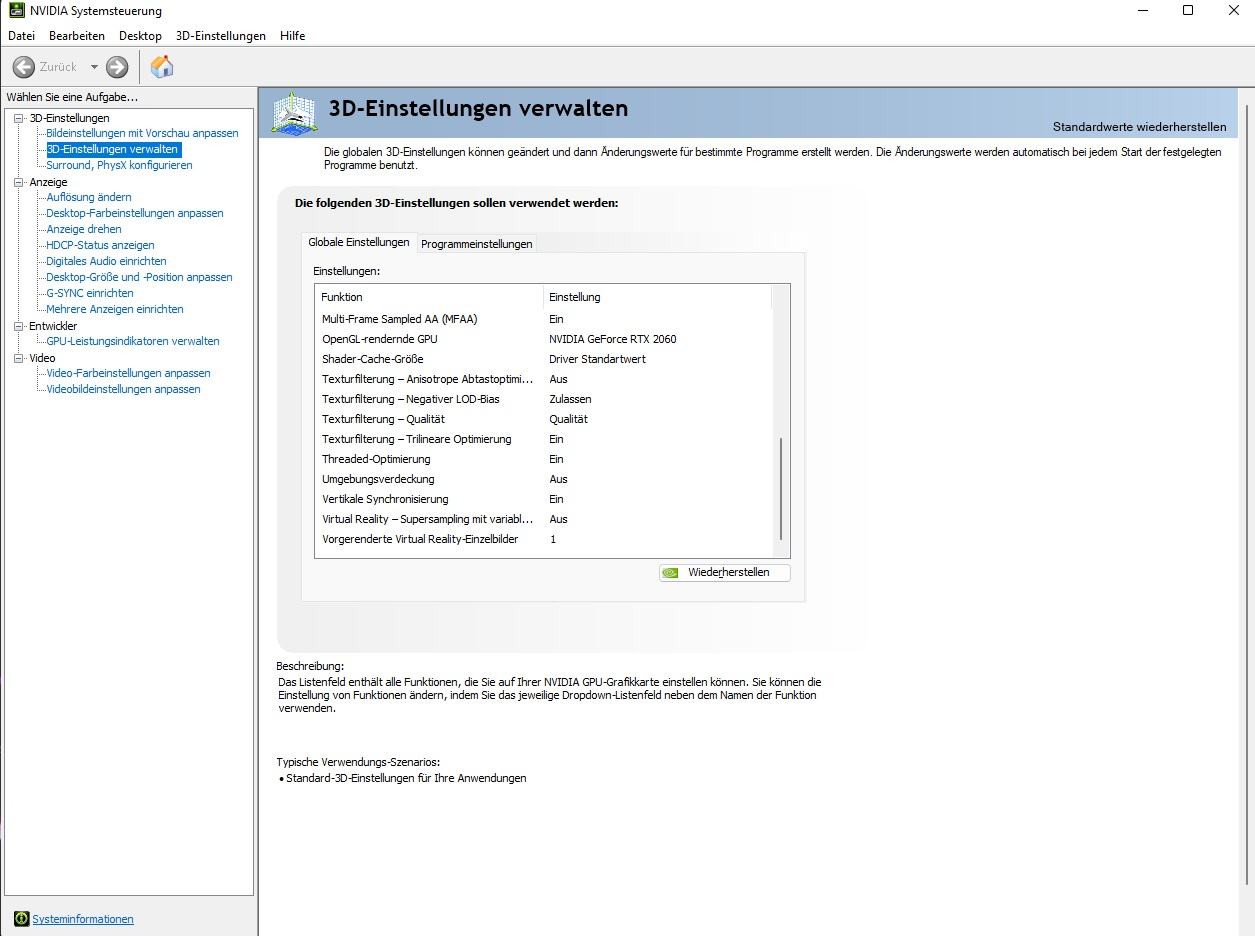Viewport: 1255px width, 936px height.
Task: Click the back arrow icon
Action: pos(24,67)
